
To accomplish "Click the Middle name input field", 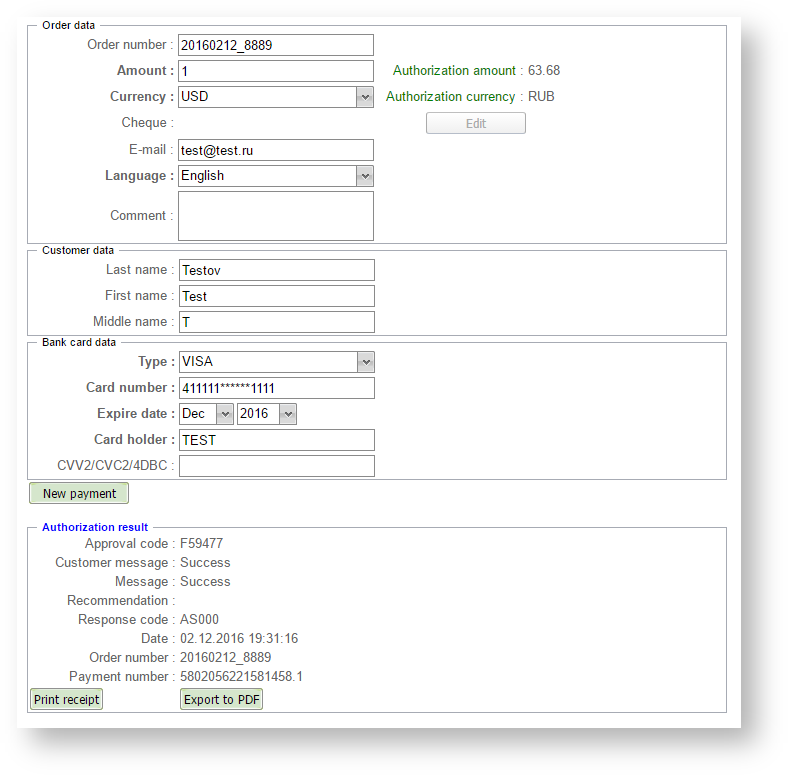I will pyautogui.click(x=277, y=322).
